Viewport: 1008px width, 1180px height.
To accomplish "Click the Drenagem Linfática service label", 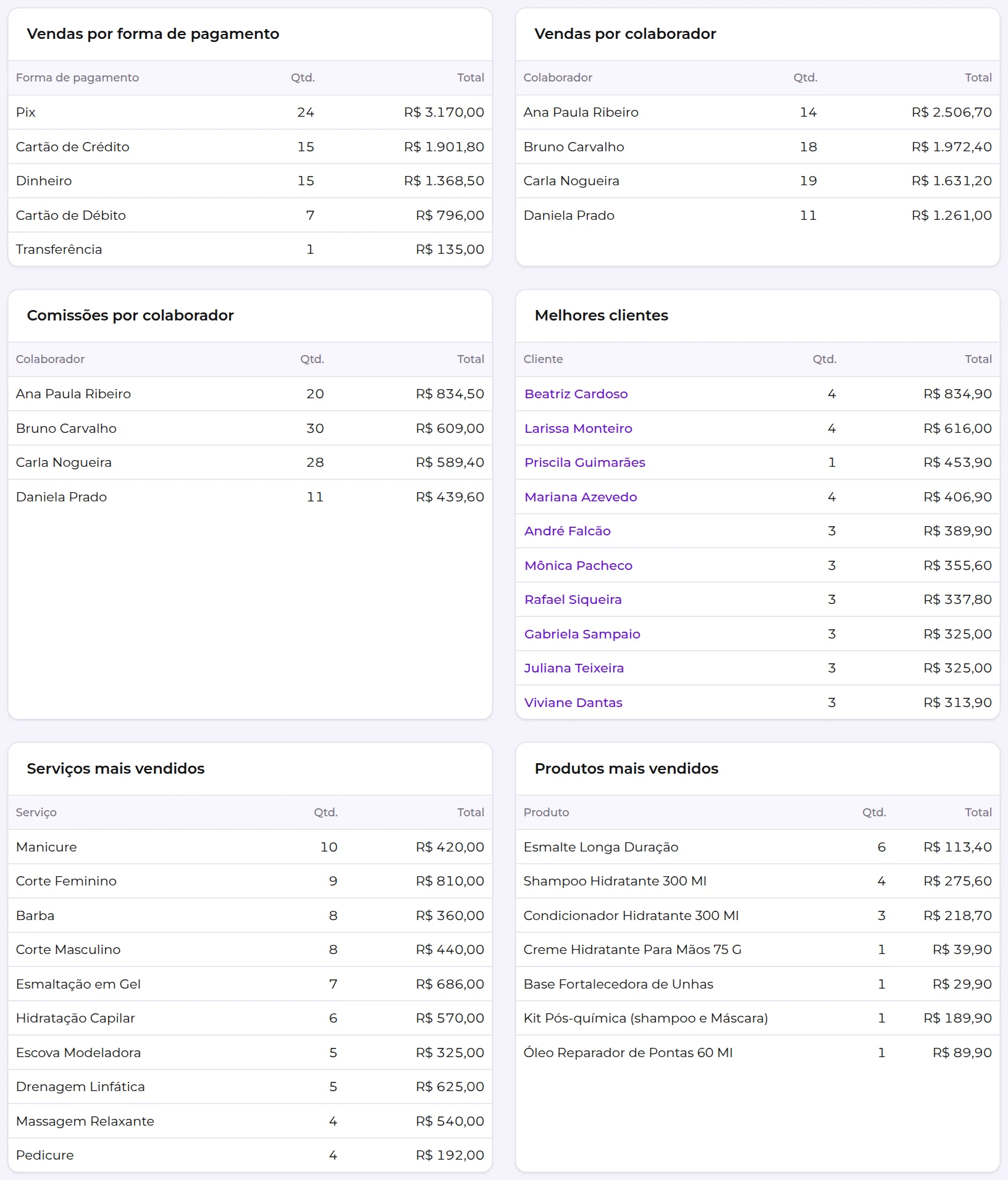I will (x=80, y=1087).
